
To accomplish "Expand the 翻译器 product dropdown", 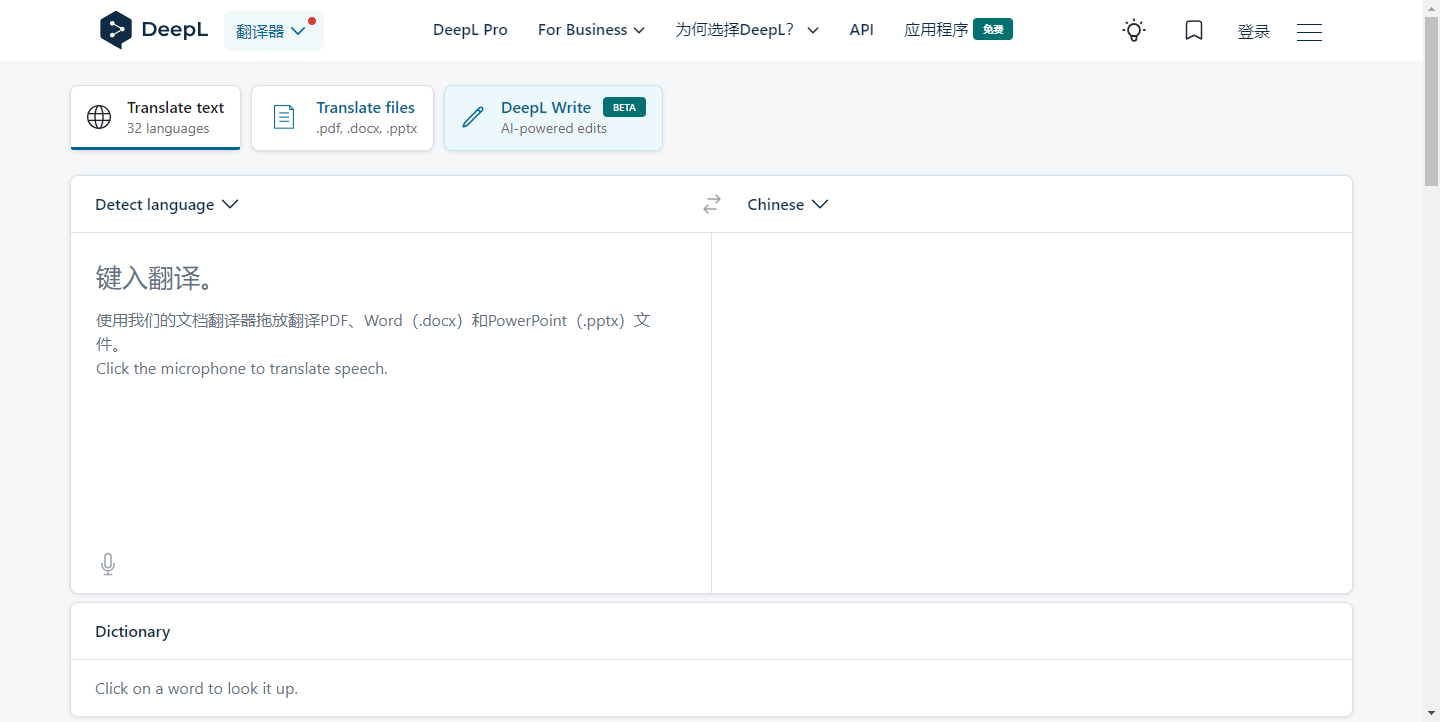I will [273, 31].
